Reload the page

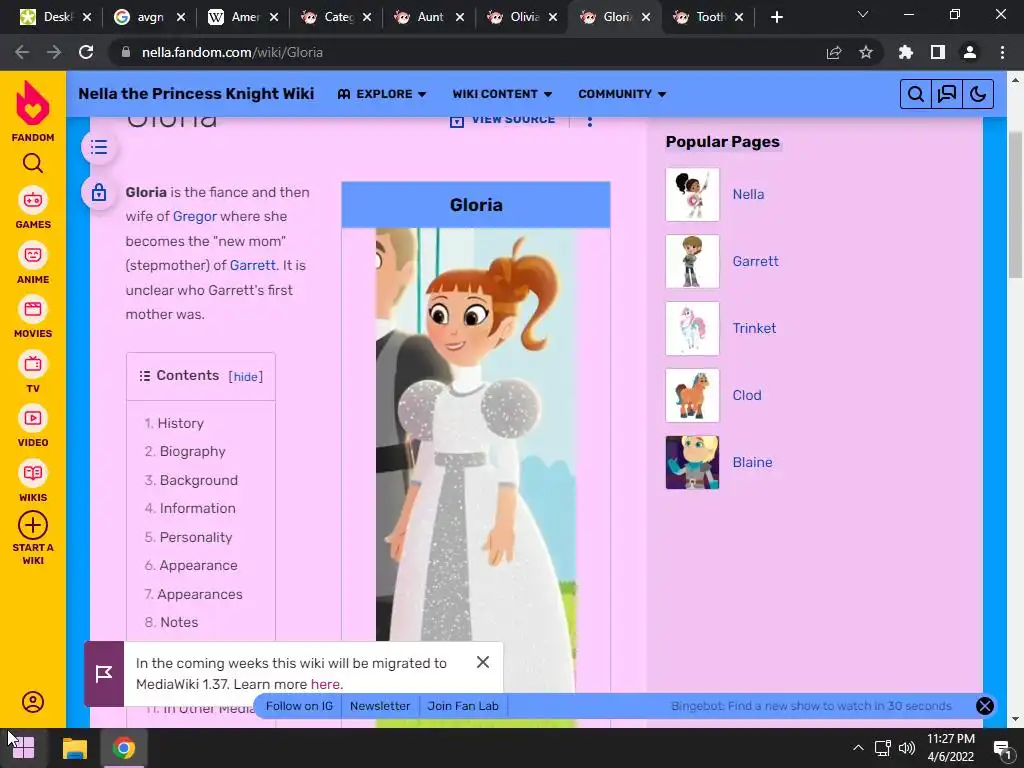(86, 52)
